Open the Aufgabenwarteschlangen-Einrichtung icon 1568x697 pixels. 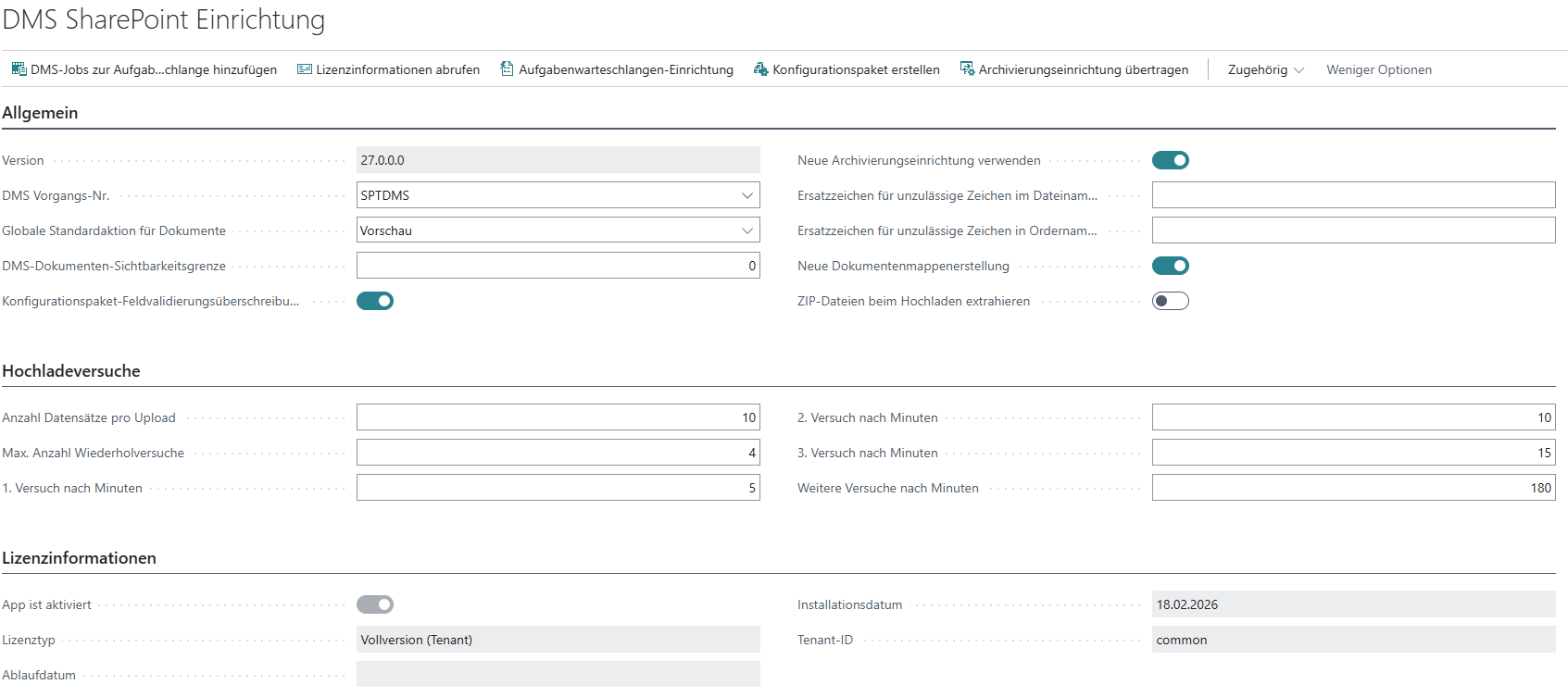point(507,69)
